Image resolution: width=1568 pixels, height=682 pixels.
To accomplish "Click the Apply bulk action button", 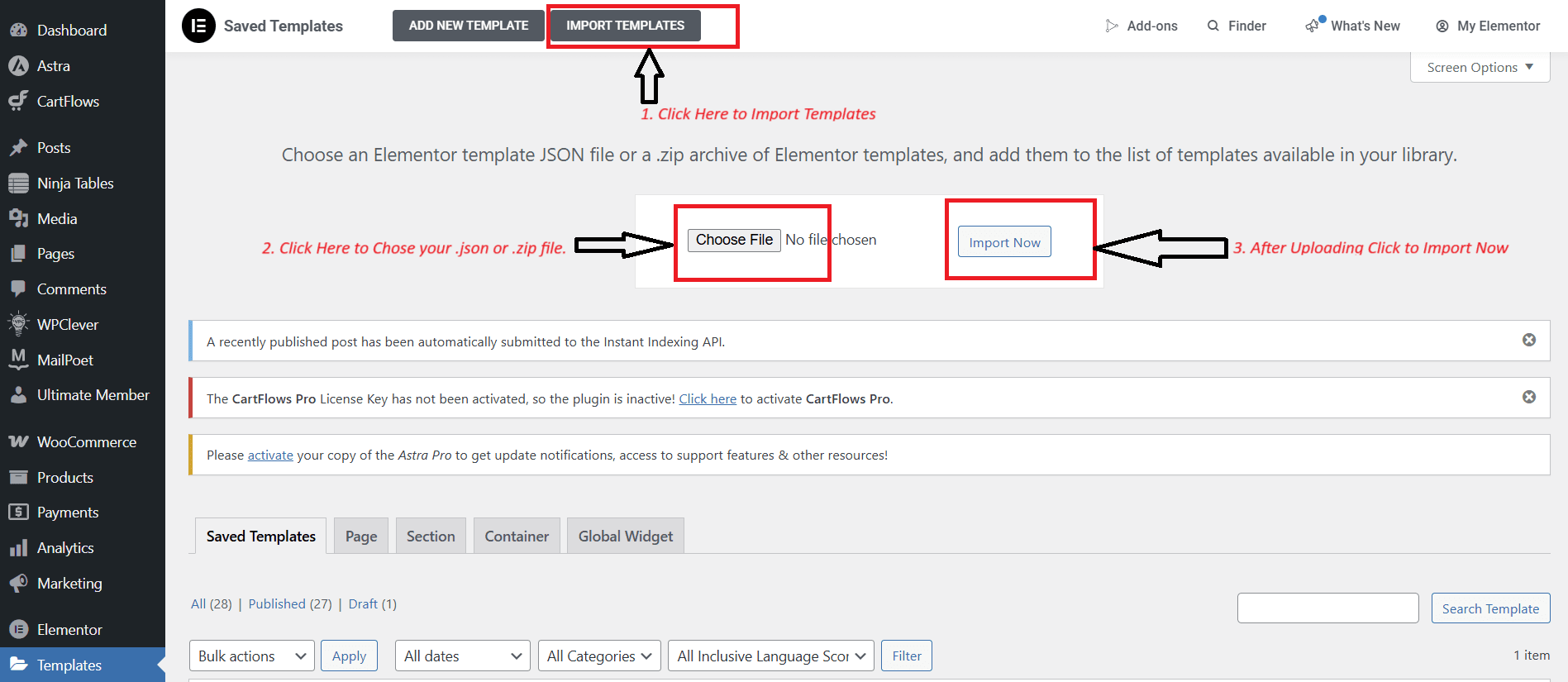I will click(349, 656).
